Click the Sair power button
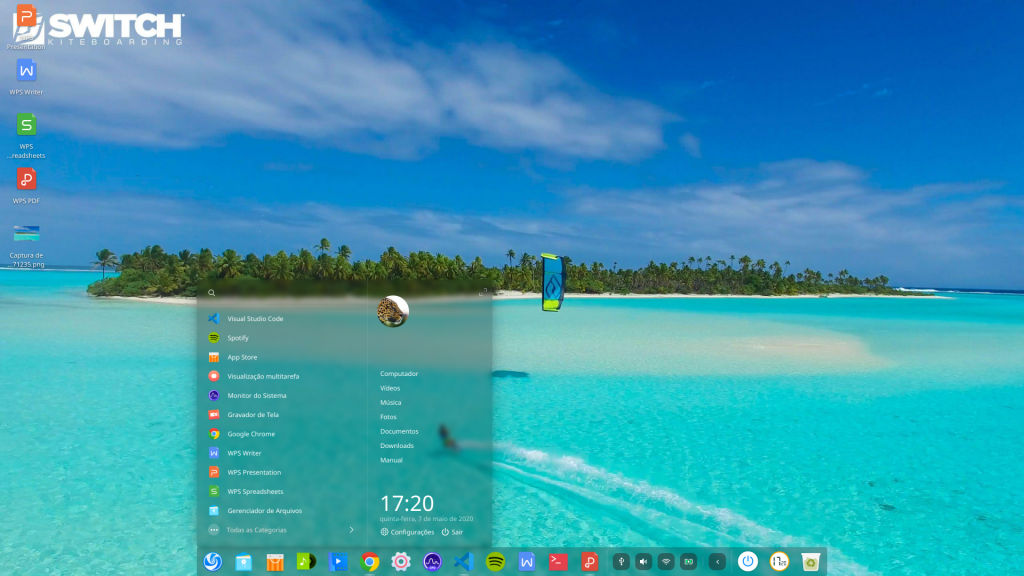1024x576 pixels. [x=452, y=532]
